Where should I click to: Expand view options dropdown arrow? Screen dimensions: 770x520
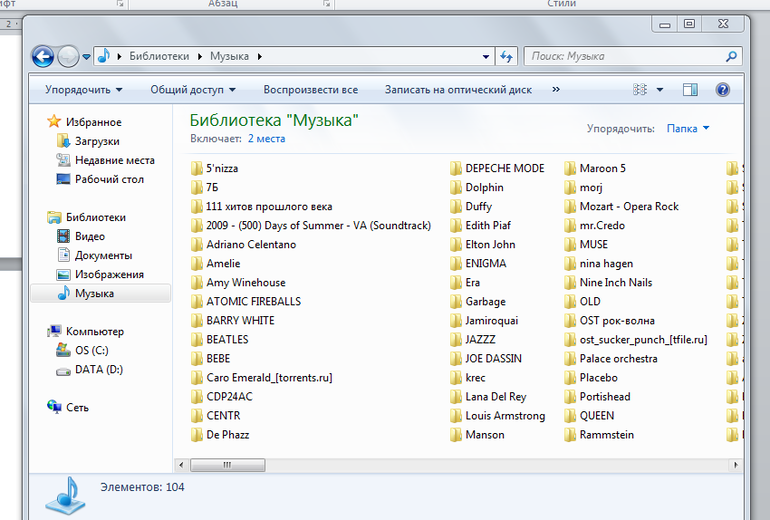pos(660,90)
